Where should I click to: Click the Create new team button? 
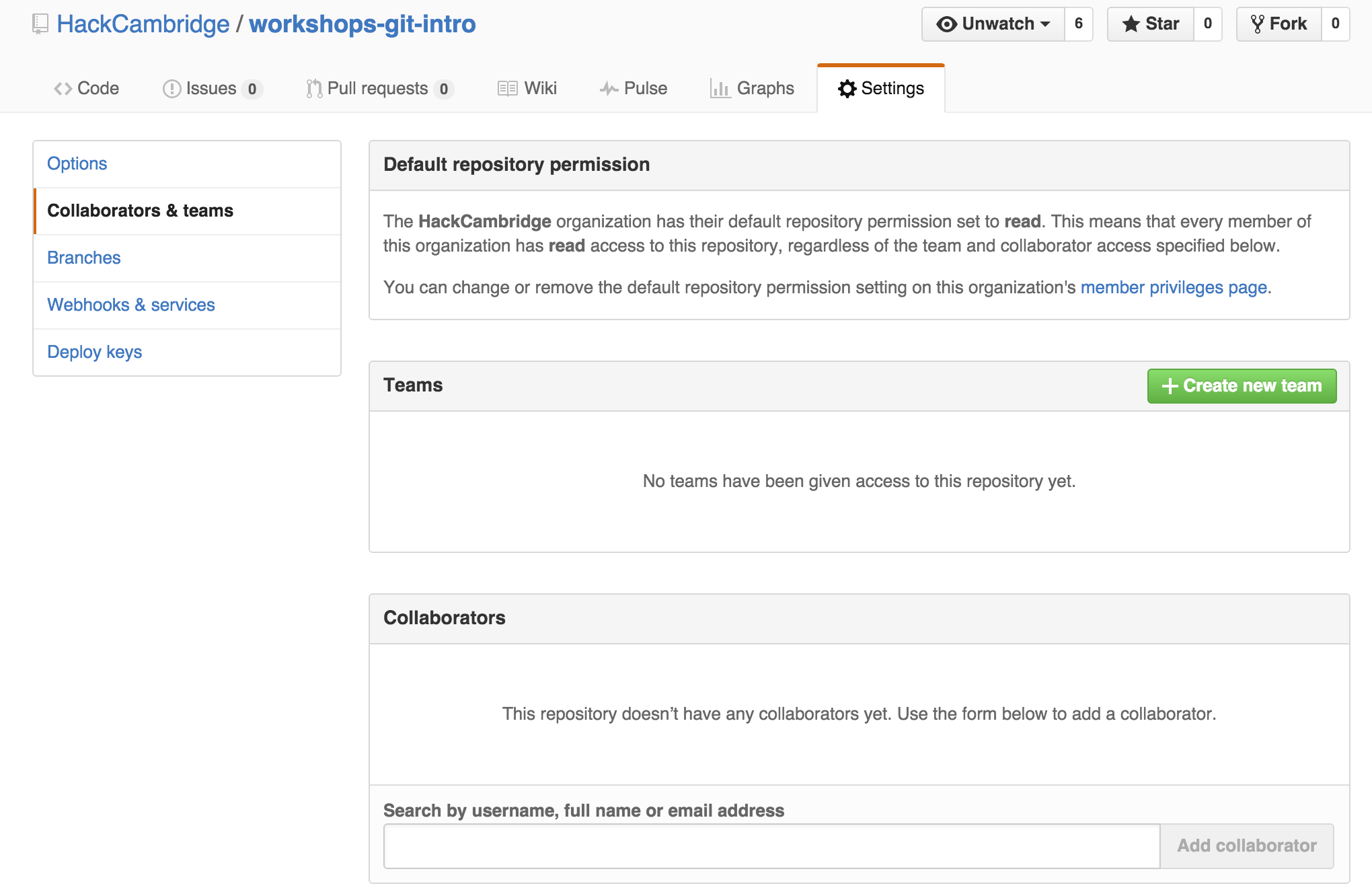coord(1242,385)
